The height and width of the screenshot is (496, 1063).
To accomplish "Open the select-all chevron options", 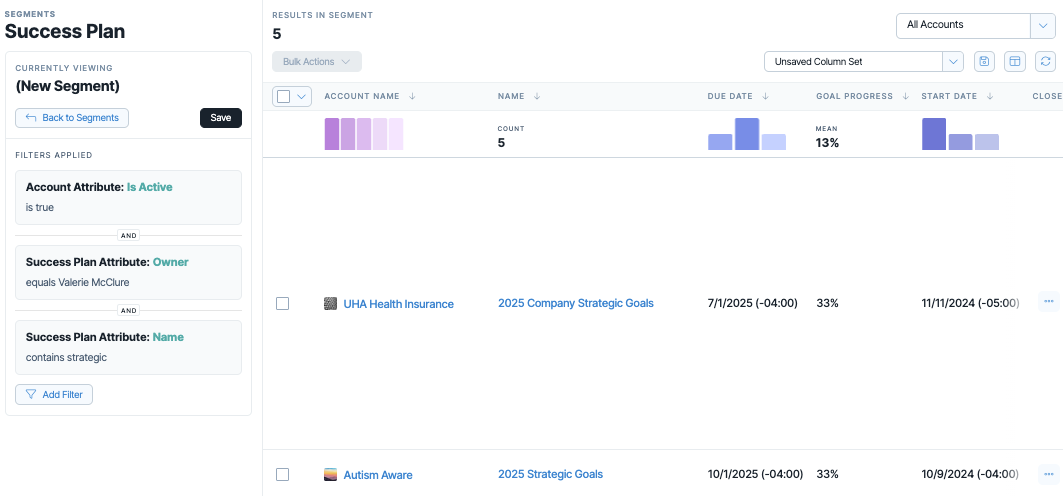I will tap(302, 96).
